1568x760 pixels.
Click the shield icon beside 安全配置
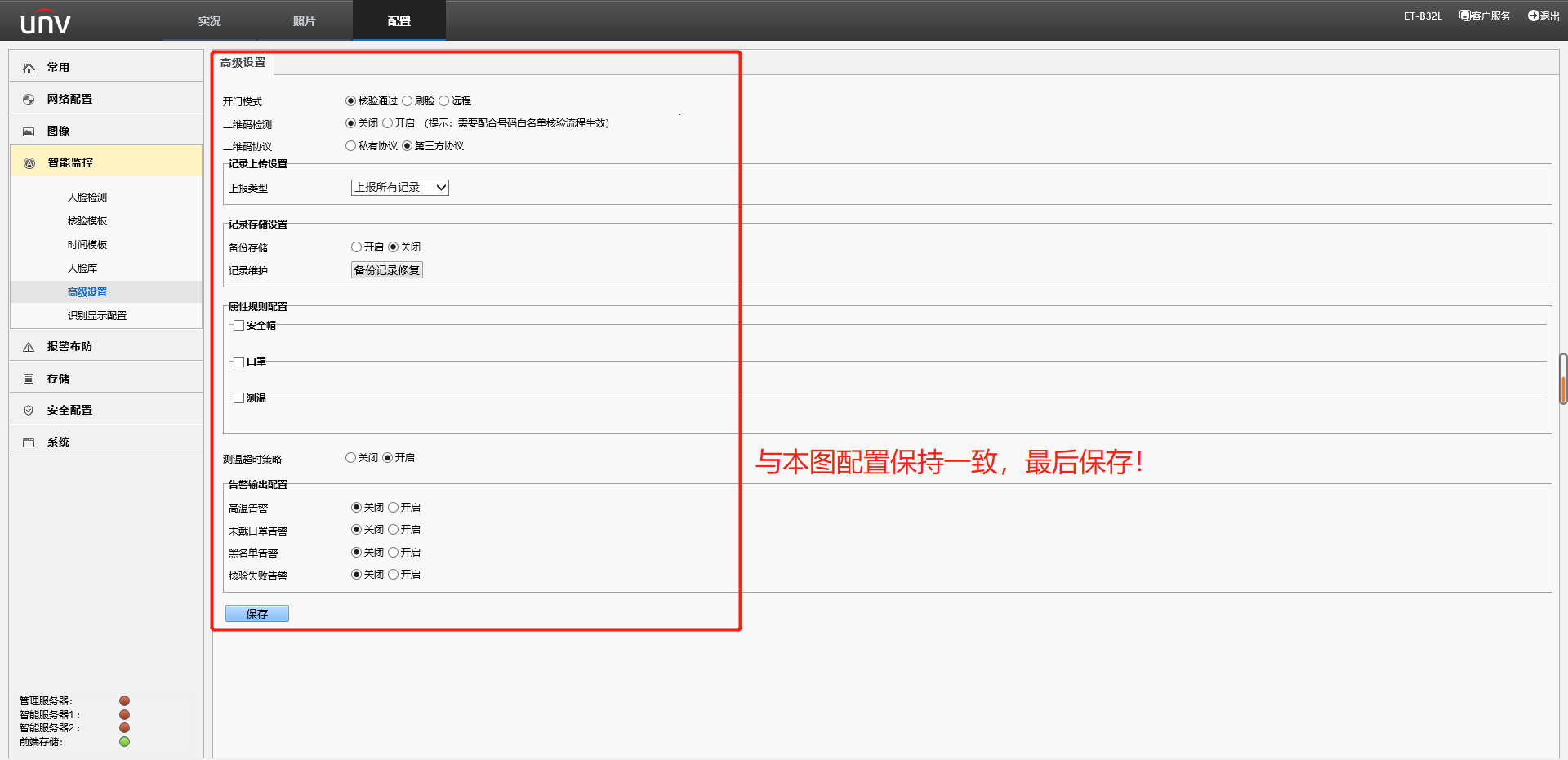point(29,411)
